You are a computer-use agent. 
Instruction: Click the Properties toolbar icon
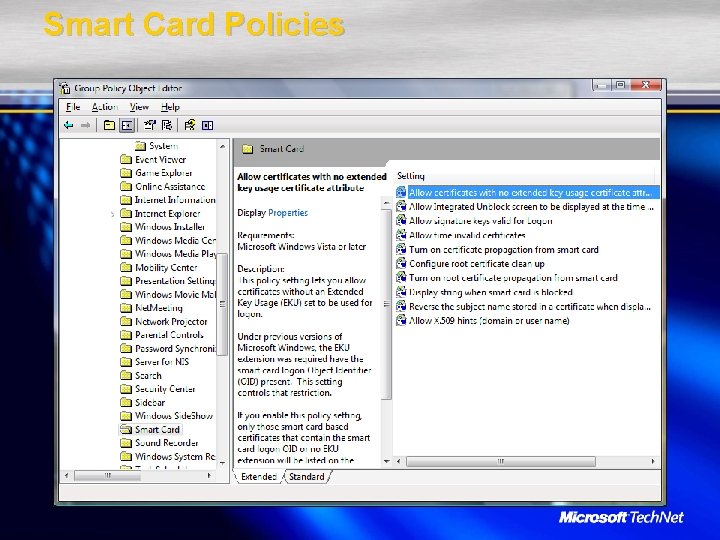tap(150, 125)
